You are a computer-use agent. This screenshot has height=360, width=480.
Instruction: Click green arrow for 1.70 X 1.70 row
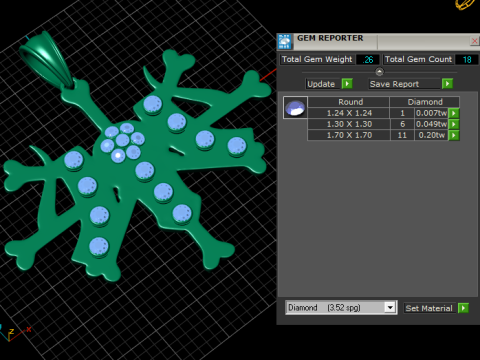tap(454, 135)
